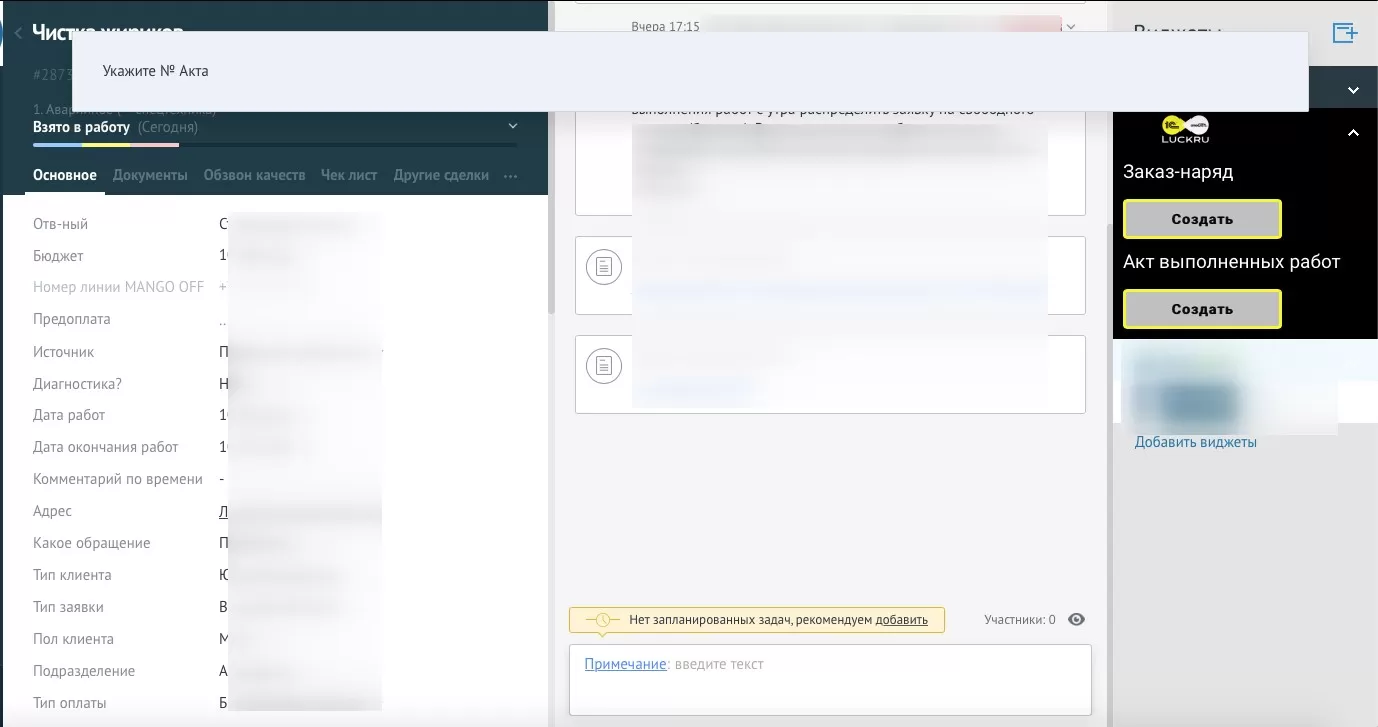The width and height of the screenshot is (1378, 727).
Task: Click the 1C LUCKRU widget logo
Action: tap(1185, 128)
